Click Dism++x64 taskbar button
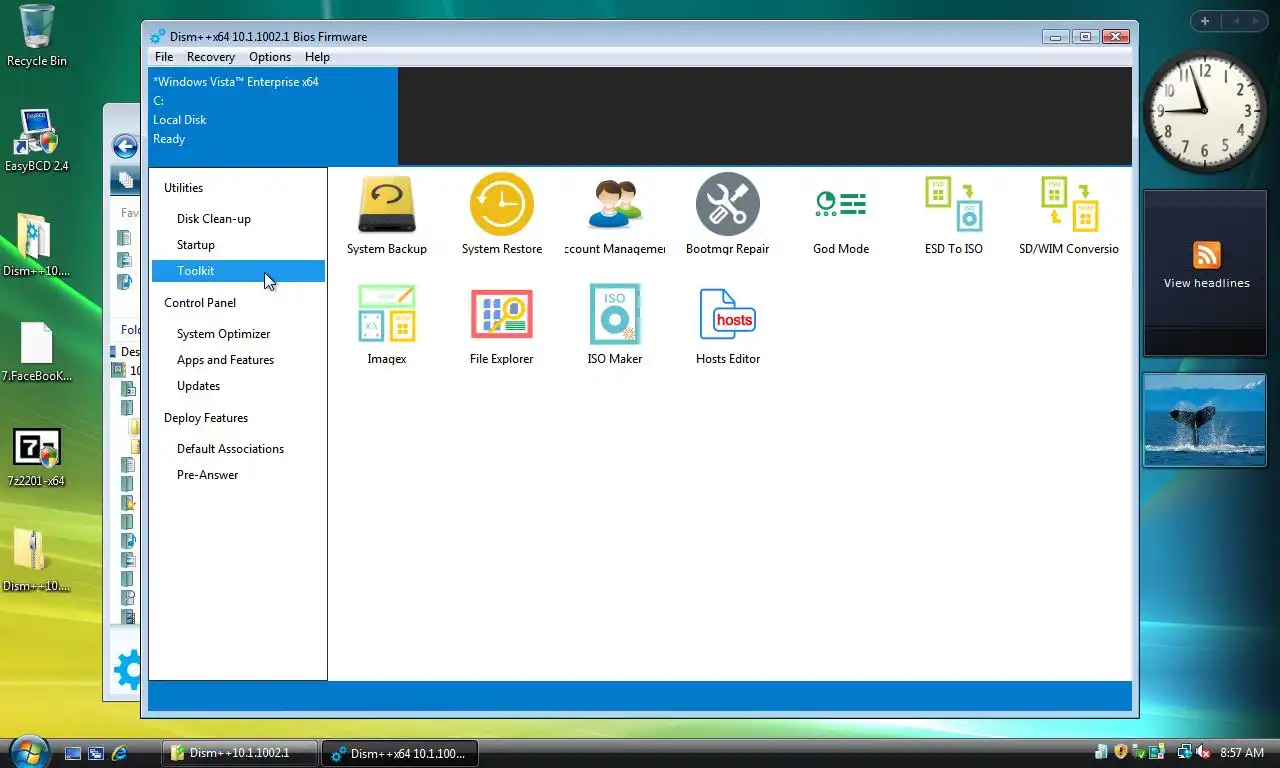1280x768 pixels. pyautogui.click(x=399, y=753)
